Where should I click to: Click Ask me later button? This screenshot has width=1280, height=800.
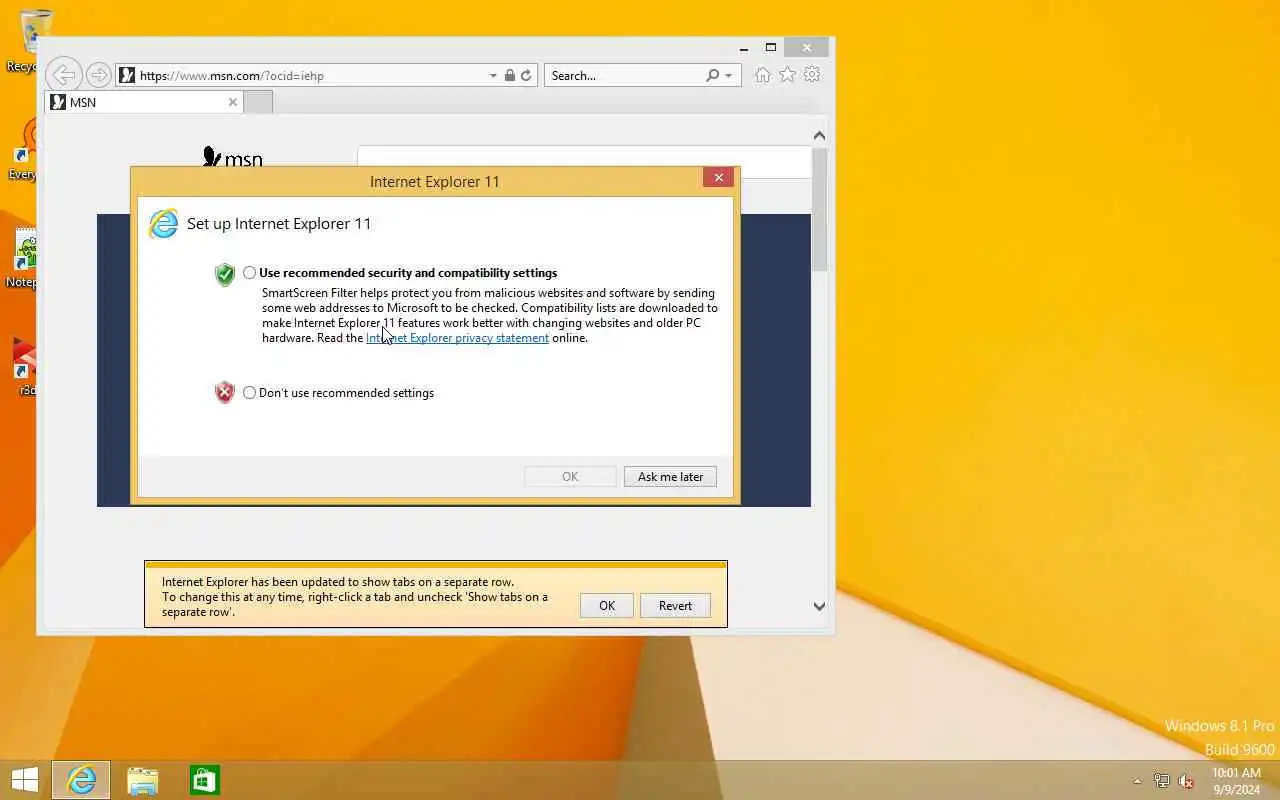[x=670, y=477]
